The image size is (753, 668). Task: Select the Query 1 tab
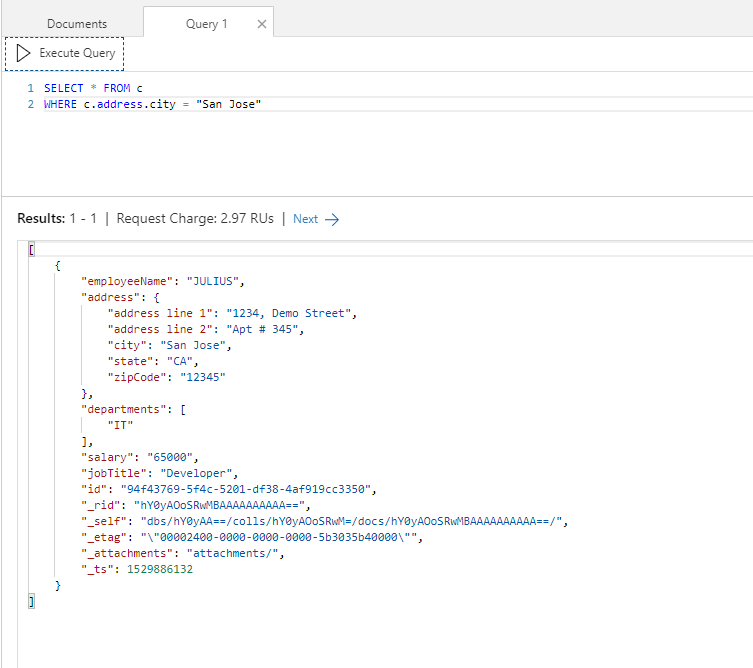(x=207, y=24)
